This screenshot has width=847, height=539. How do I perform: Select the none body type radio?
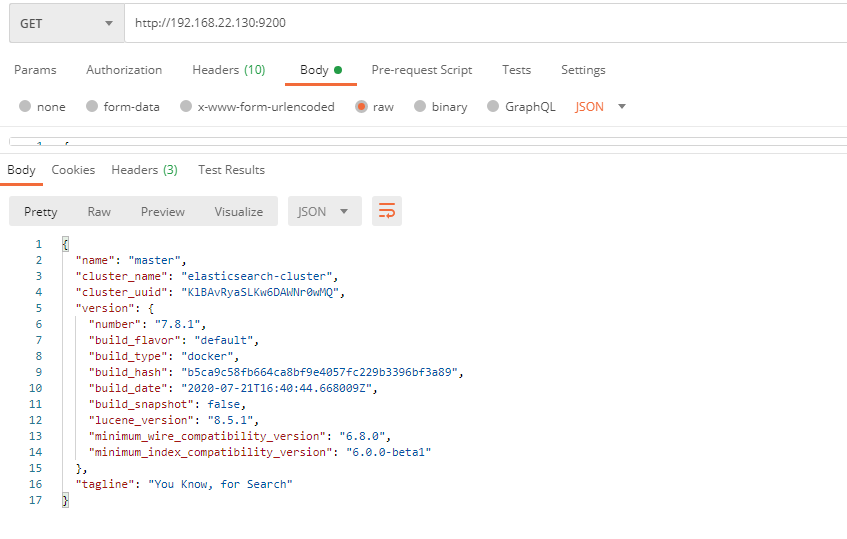[x=25, y=106]
